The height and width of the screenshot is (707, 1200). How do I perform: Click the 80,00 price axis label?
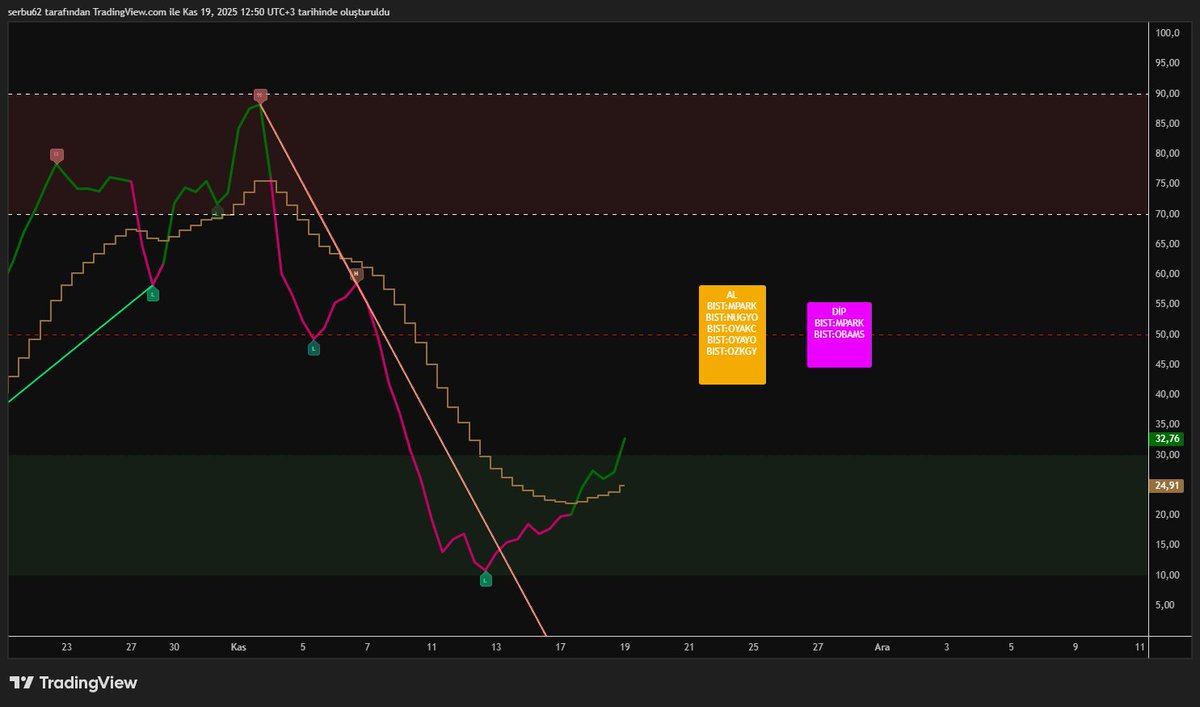click(x=1168, y=153)
